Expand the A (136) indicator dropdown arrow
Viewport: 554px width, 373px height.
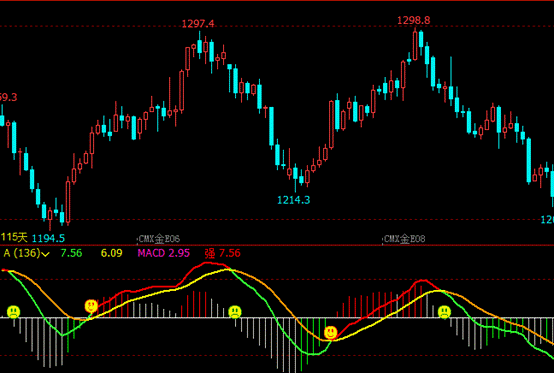[46, 254]
